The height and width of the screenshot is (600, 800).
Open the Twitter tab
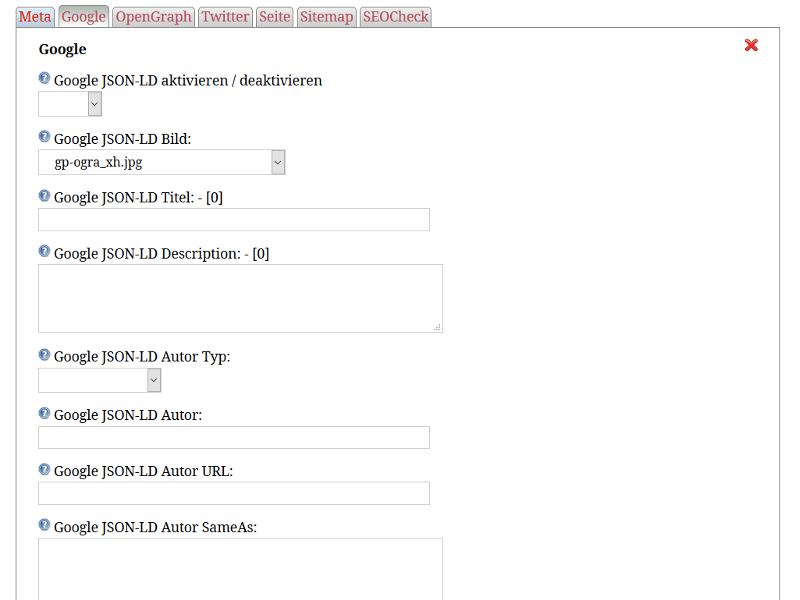pos(225,17)
